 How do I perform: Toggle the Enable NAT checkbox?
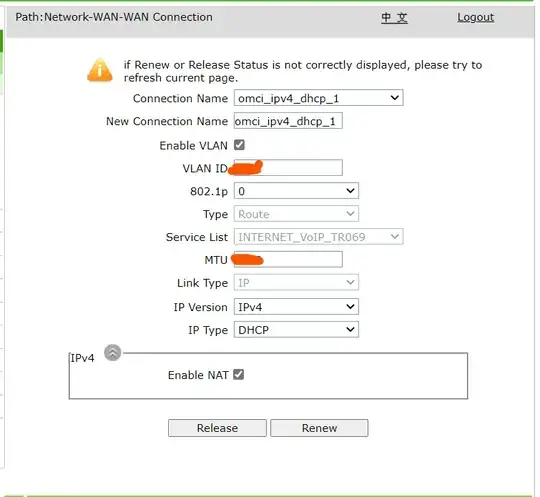[238, 374]
